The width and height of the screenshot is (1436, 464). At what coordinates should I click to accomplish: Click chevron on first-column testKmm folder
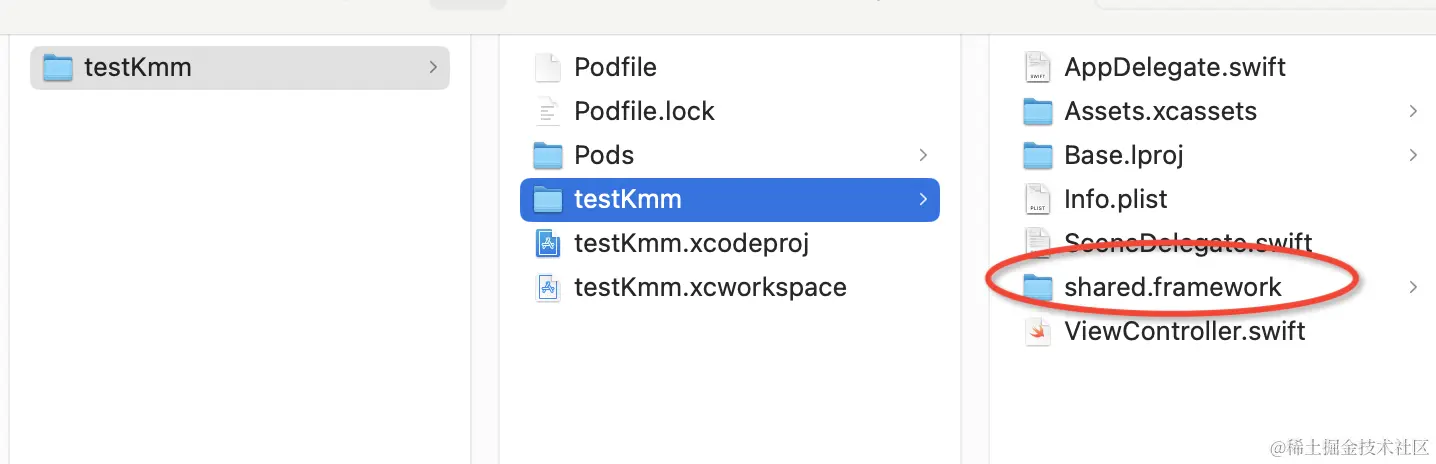pyautogui.click(x=432, y=67)
